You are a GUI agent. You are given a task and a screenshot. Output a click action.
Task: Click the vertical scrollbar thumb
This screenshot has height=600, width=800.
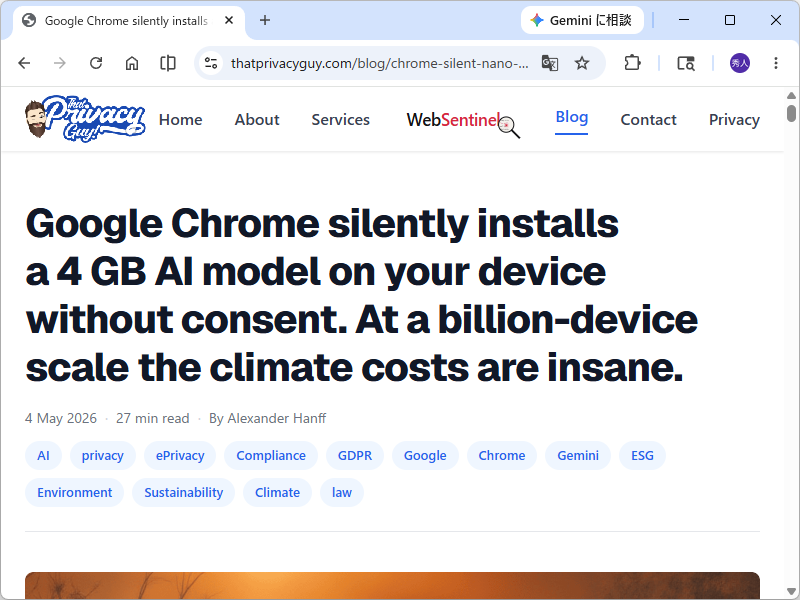791,113
